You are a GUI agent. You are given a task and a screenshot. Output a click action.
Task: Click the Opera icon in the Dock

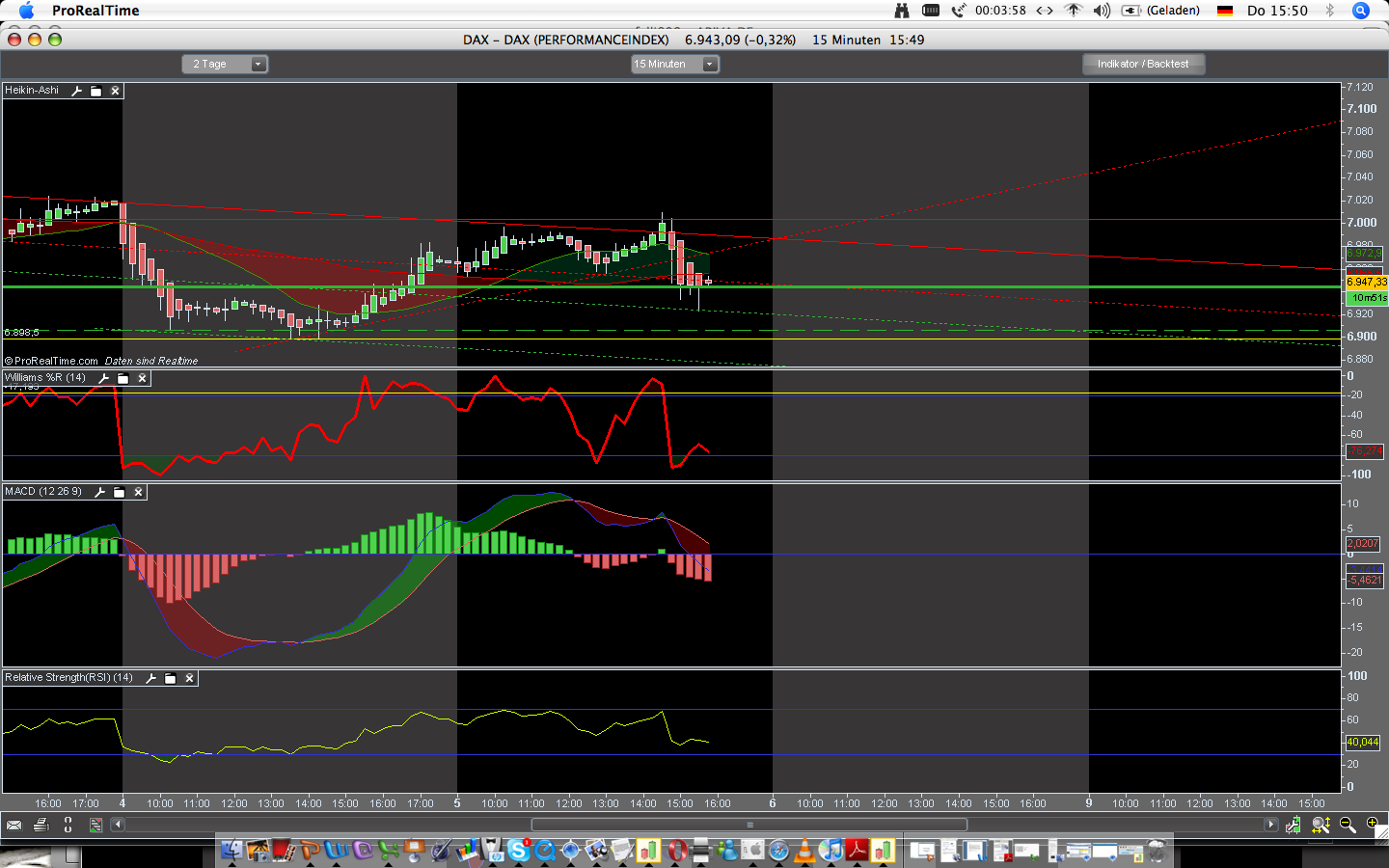tap(676, 850)
